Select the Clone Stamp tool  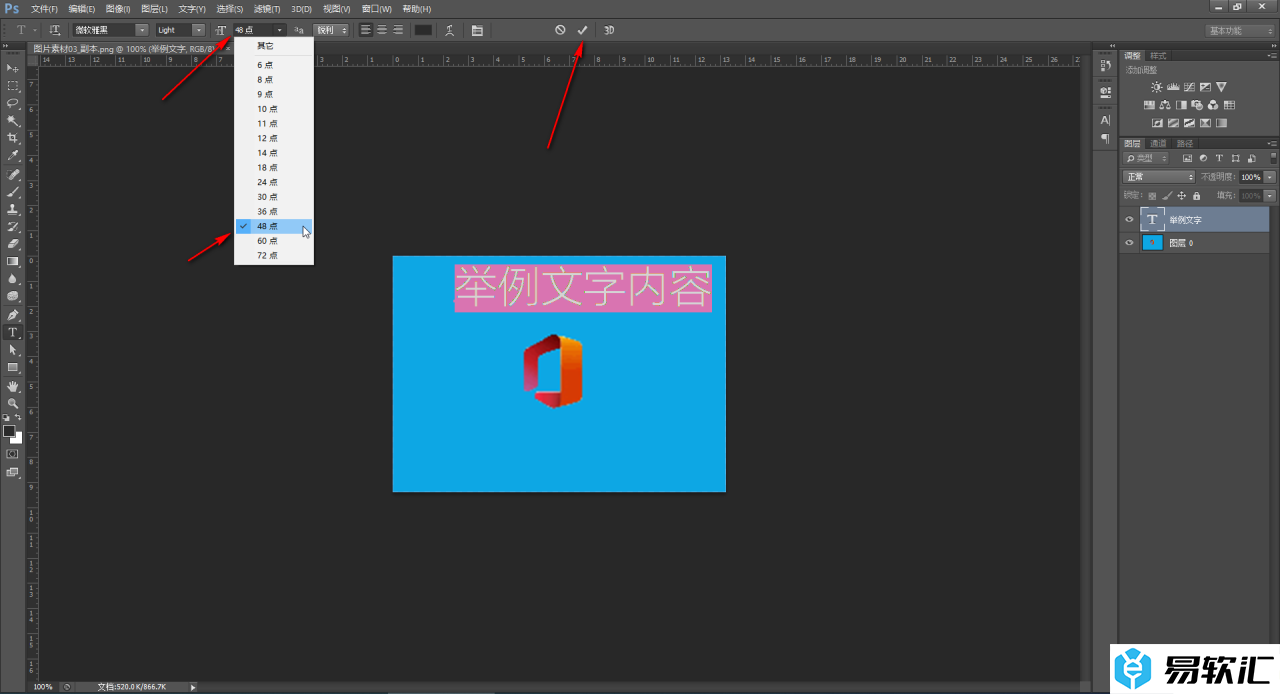[x=13, y=210]
